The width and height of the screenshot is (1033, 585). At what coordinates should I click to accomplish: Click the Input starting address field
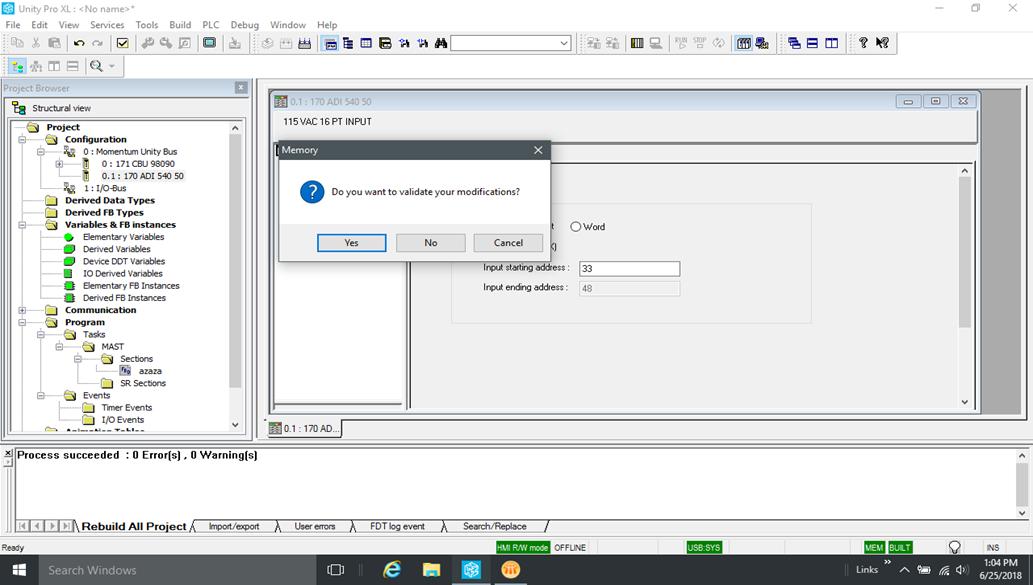pyautogui.click(x=629, y=269)
